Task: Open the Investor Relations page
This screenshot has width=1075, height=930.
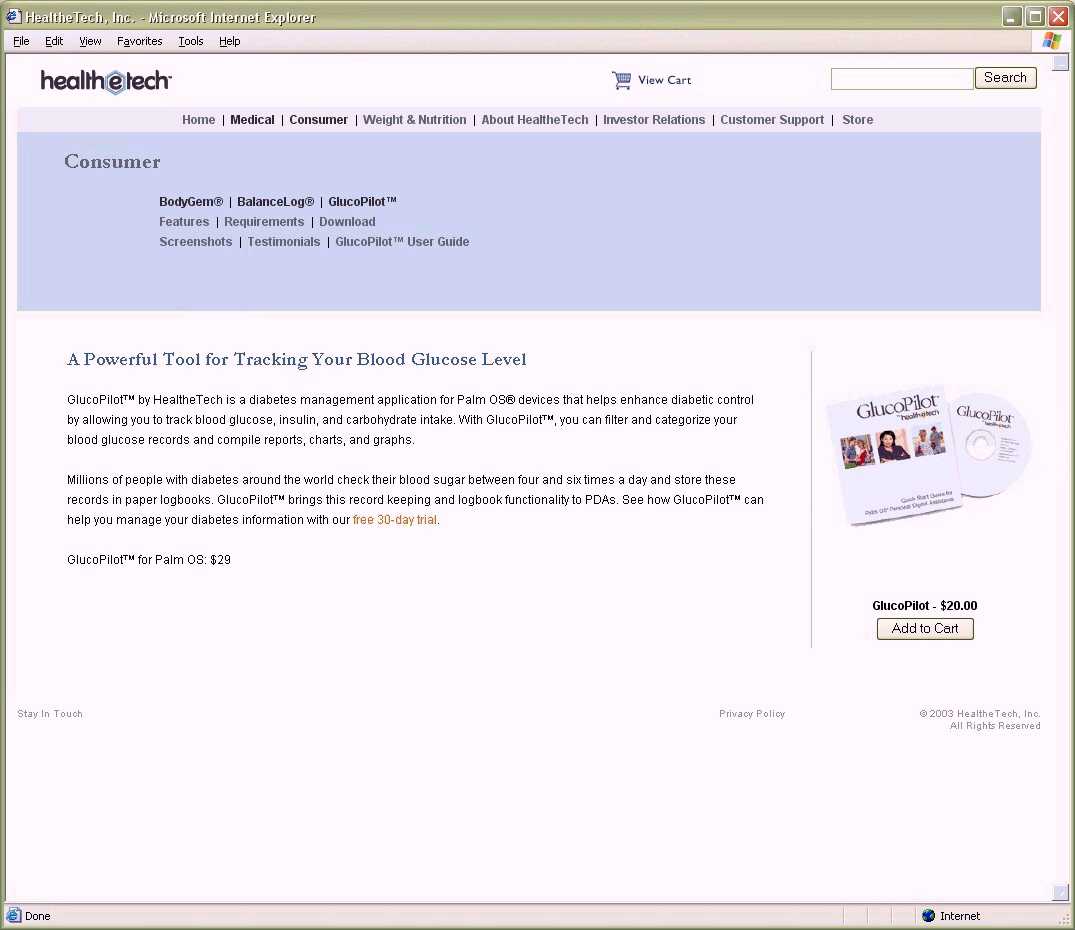Action: [x=653, y=120]
